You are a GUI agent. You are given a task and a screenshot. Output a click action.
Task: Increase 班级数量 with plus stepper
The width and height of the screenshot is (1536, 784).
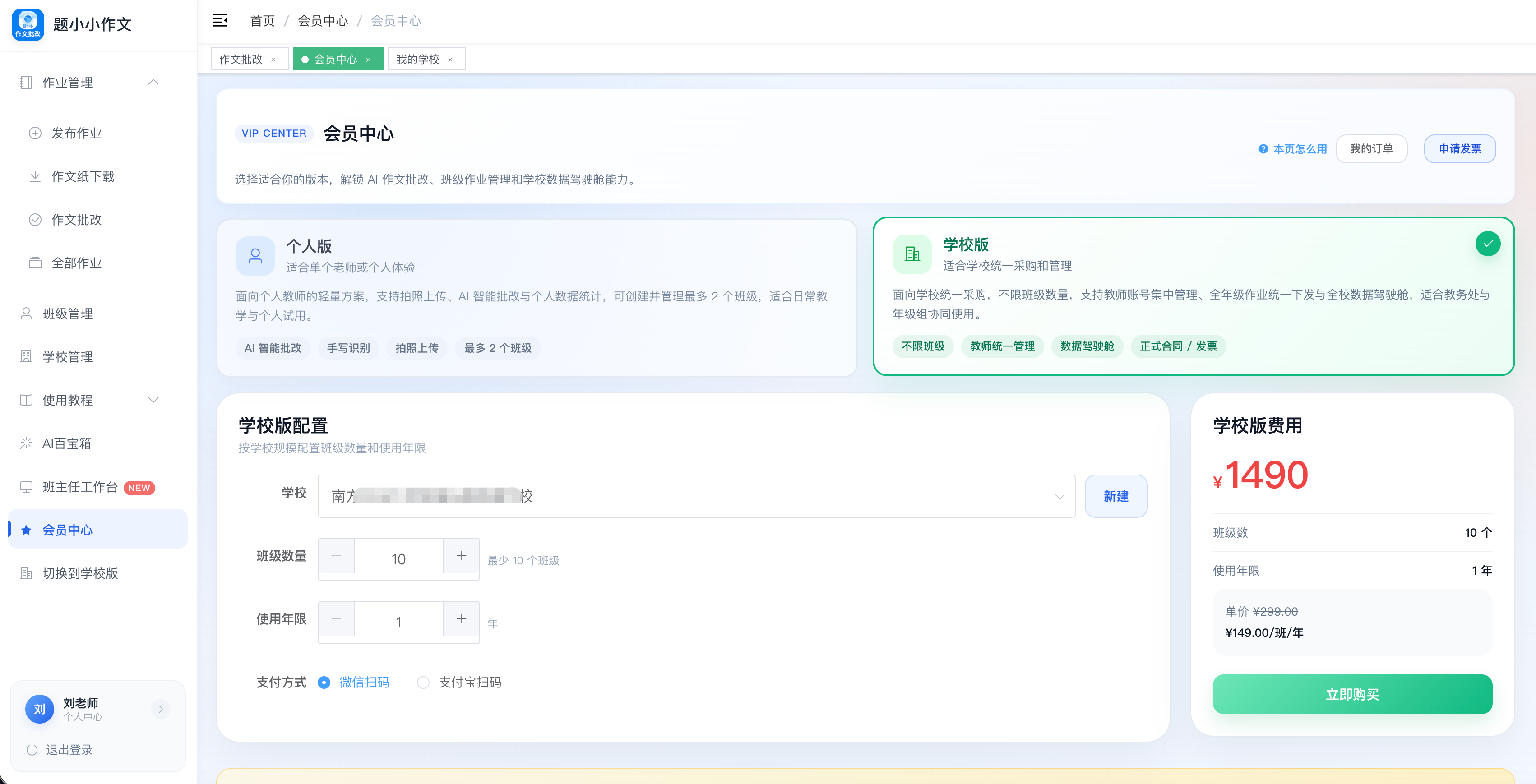[x=462, y=556]
